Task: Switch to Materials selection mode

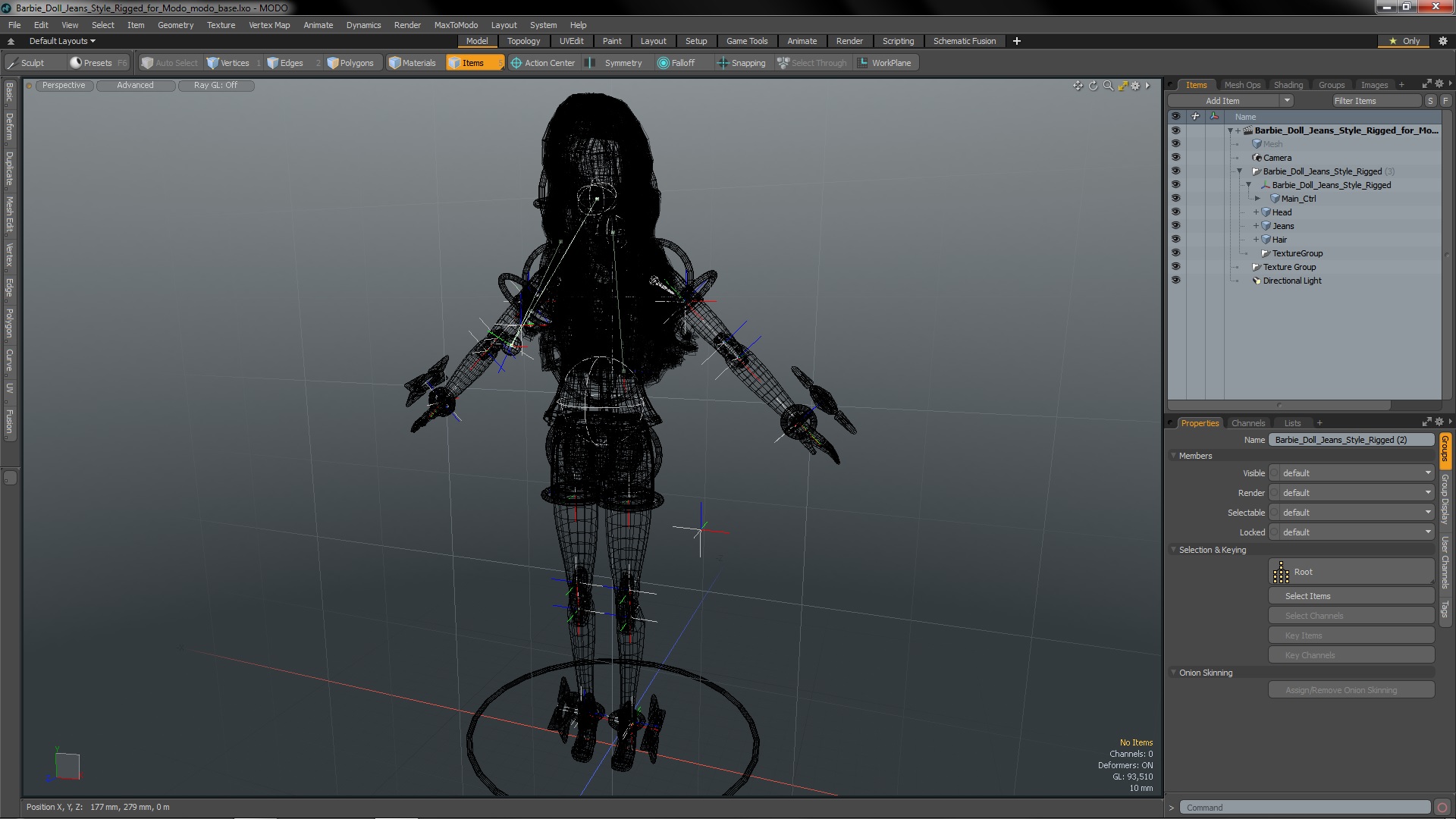Action: [413, 63]
